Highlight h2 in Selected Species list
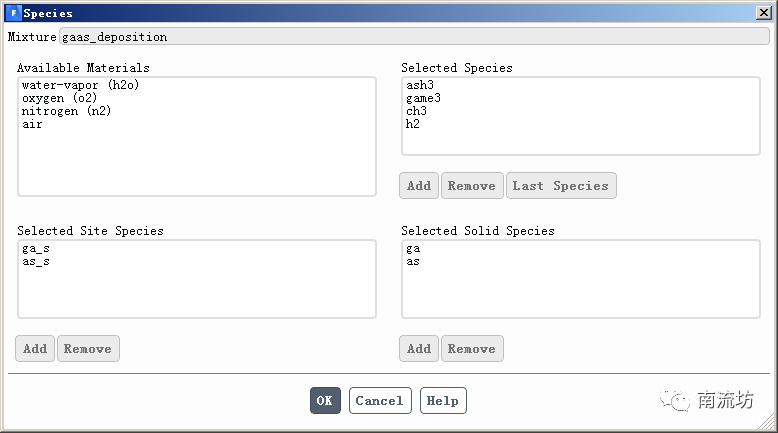 [413, 124]
